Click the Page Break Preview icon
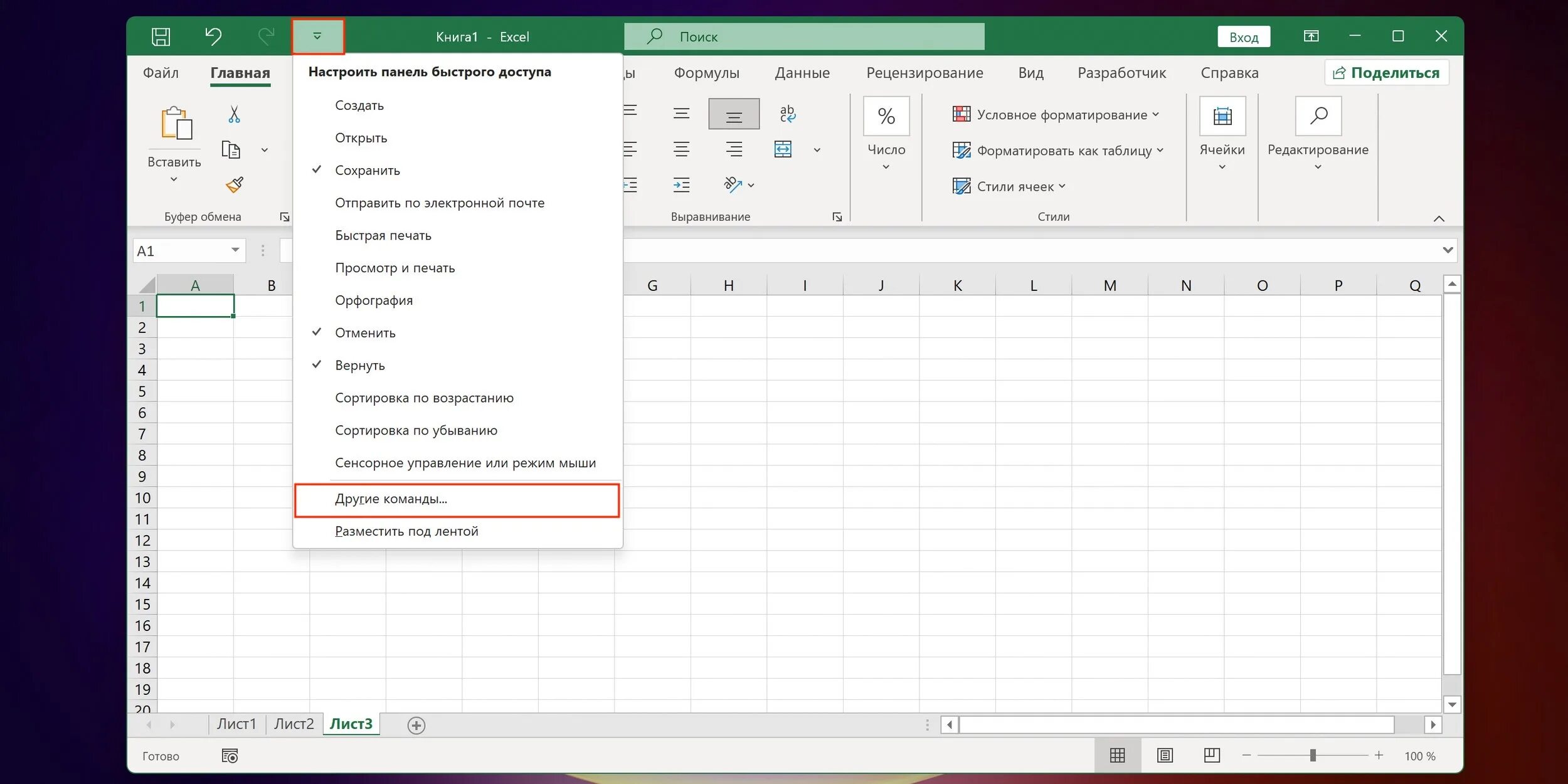This screenshot has height=784, width=1568. [1212, 755]
